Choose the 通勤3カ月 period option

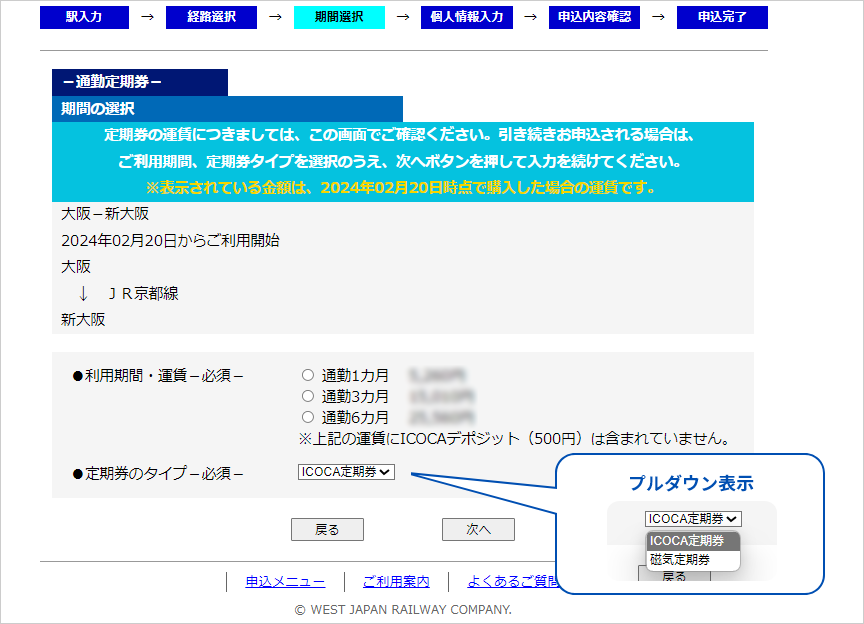tap(308, 396)
